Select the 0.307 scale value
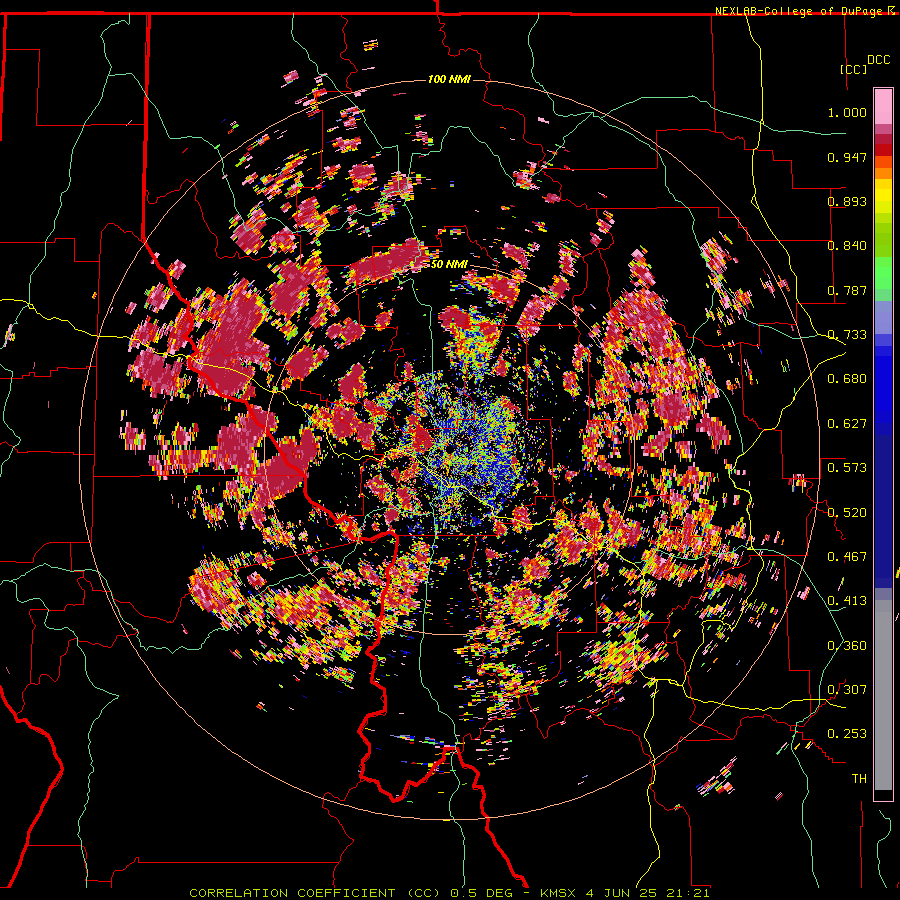 coord(847,690)
